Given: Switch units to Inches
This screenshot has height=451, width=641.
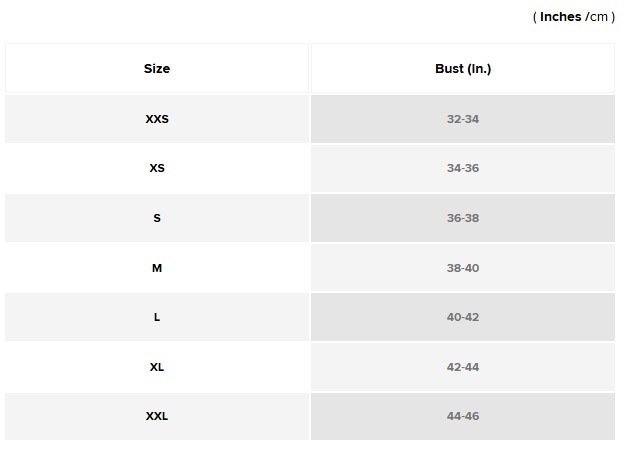Looking at the screenshot, I should (x=560, y=17).
